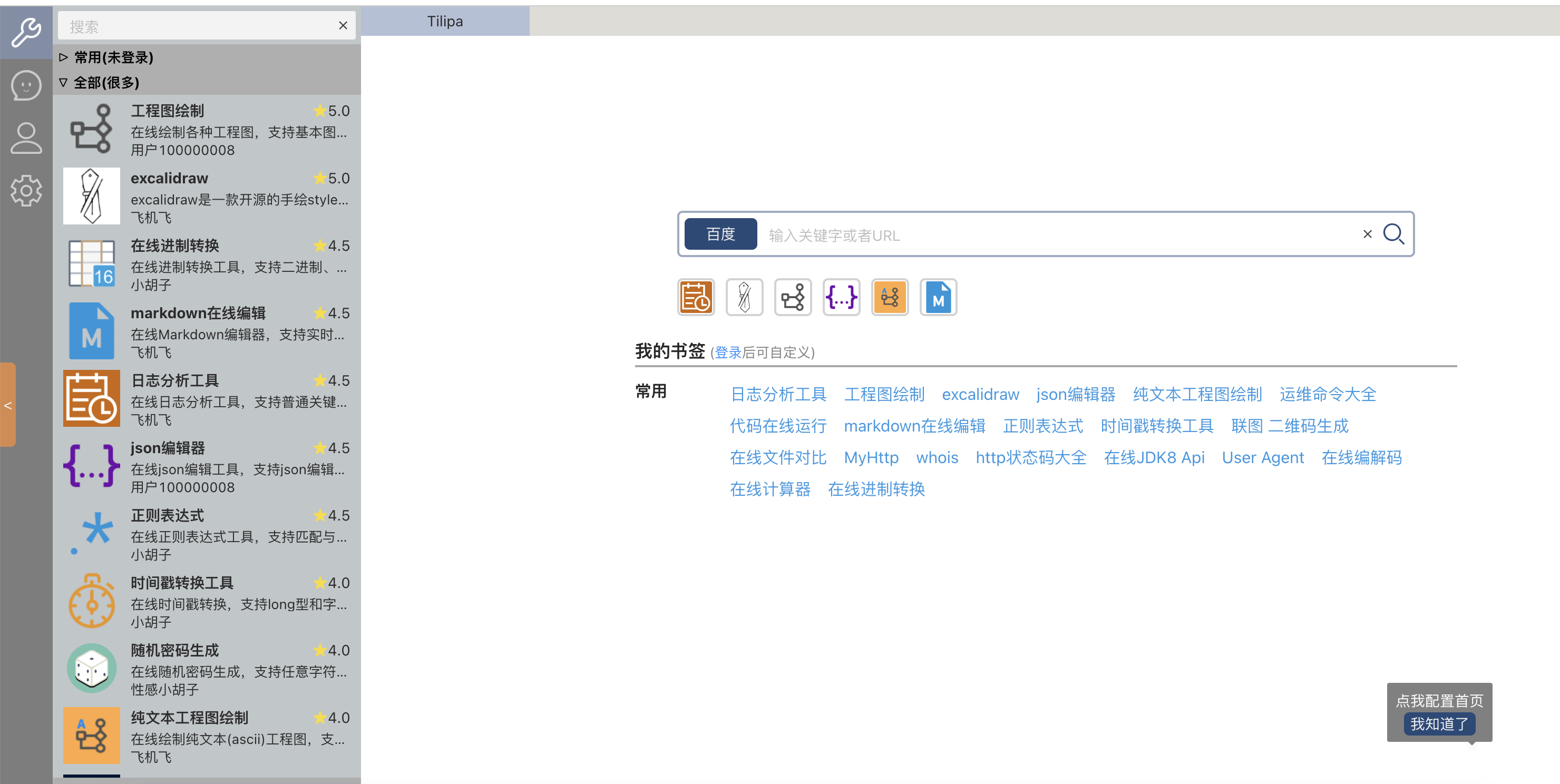
Task: Open the 百度 search engine selector
Action: coord(720,234)
